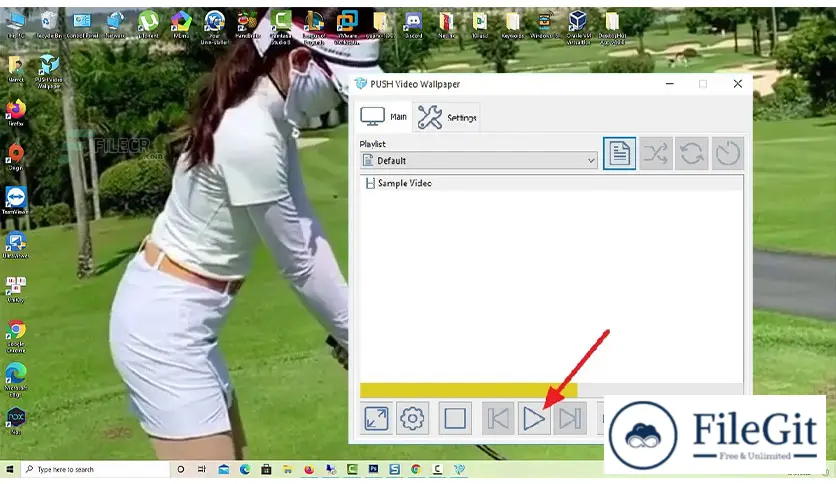Screen dimensions: 836x484
Task: Select the Discord desktop icon
Action: pyautogui.click(x=413, y=25)
